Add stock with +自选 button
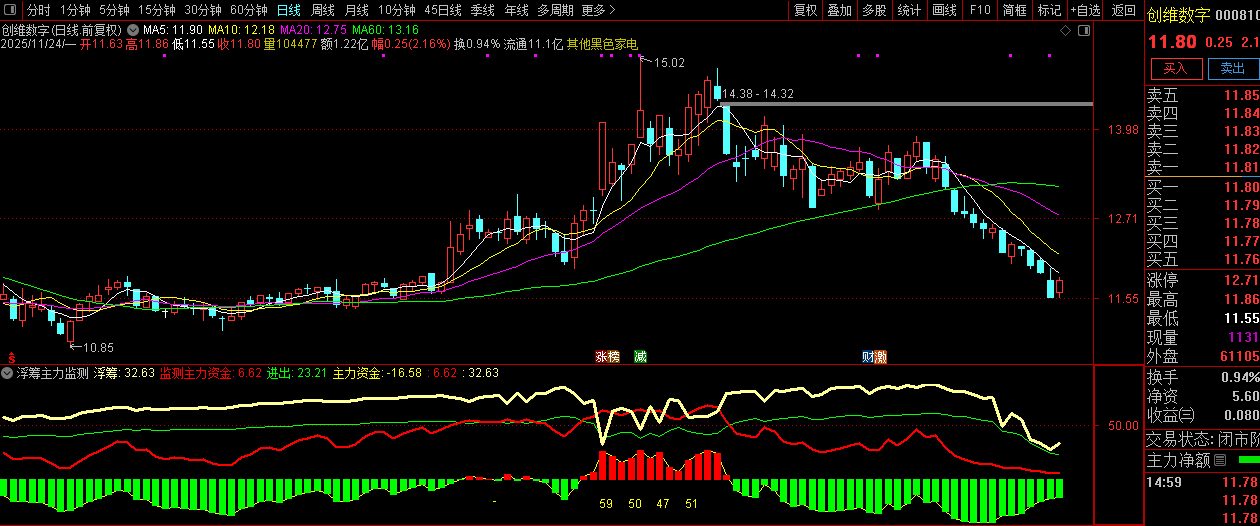 tap(1085, 10)
